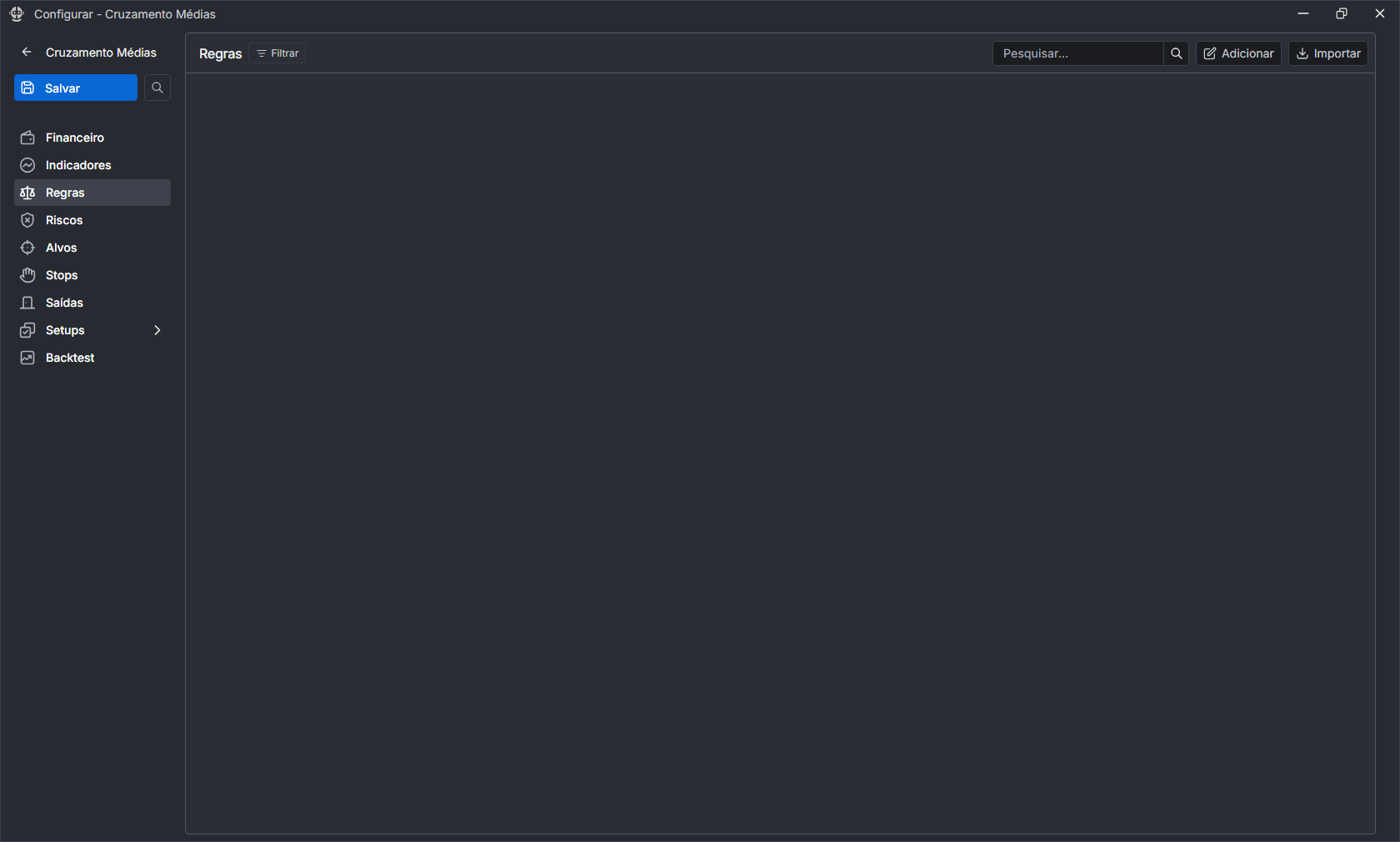Click the Alvos crosshair icon
The width and height of the screenshot is (1400, 842).
point(27,248)
